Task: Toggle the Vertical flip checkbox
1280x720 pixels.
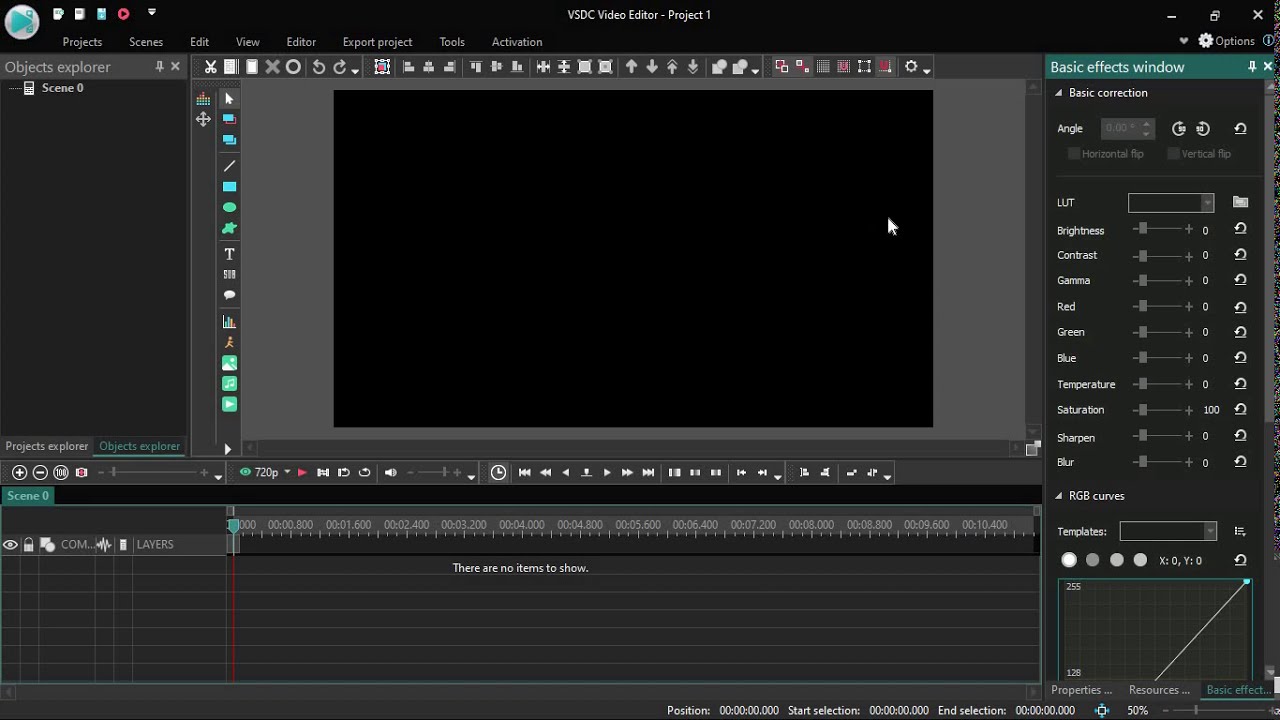Action: [1174, 154]
